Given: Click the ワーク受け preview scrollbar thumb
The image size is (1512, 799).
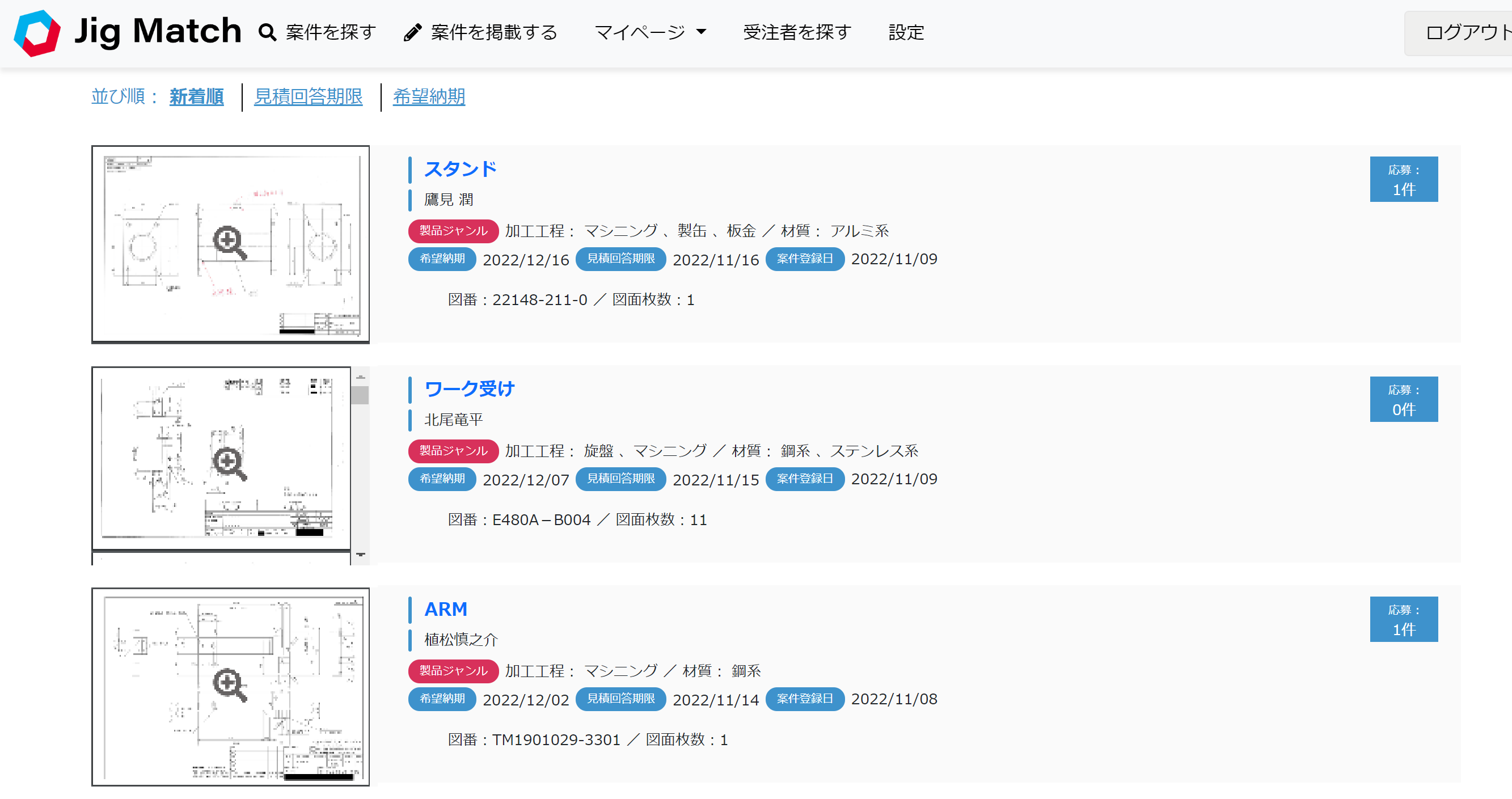Looking at the screenshot, I should pyautogui.click(x=360, y=395).
